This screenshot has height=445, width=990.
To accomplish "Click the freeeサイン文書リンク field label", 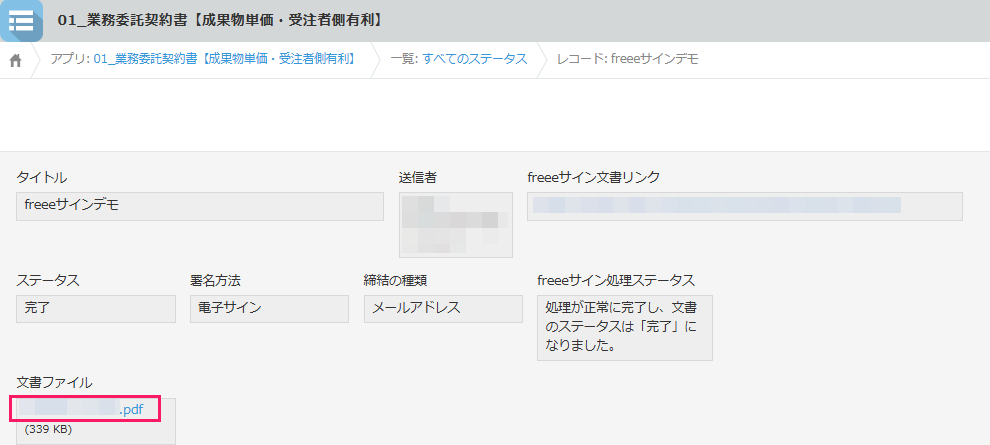I will point(593,178).
